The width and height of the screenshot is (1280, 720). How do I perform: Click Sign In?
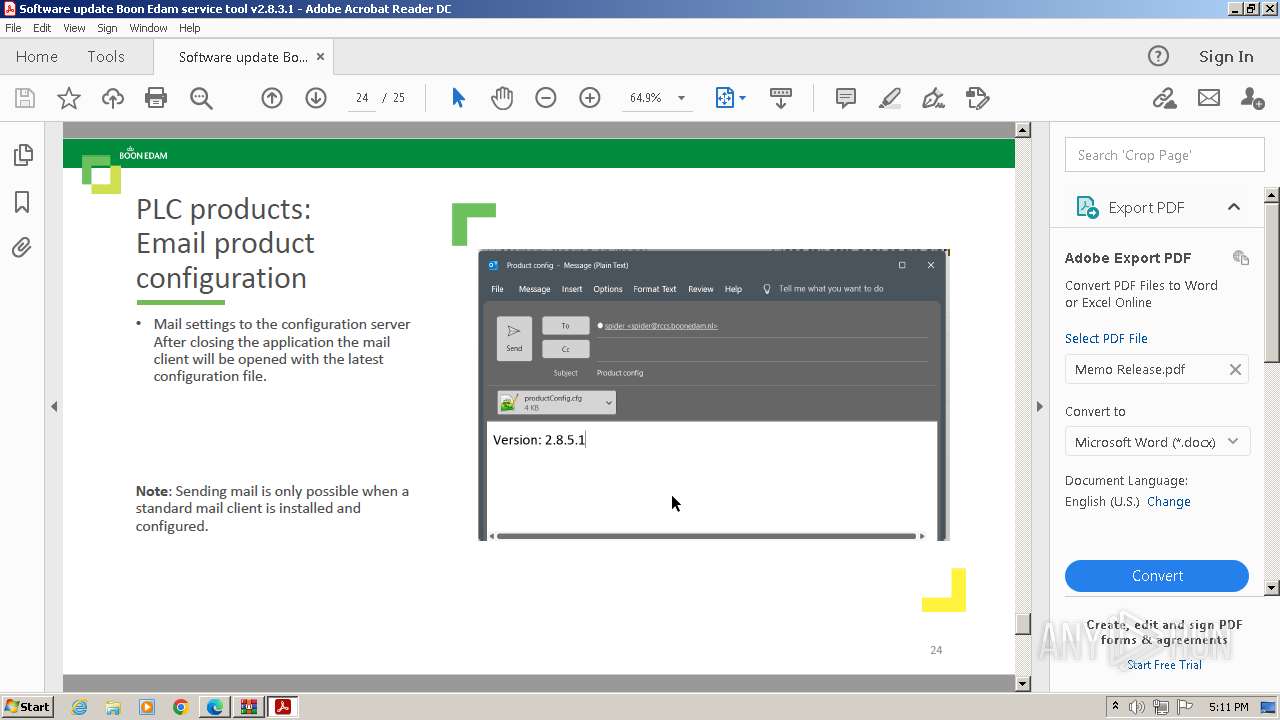point(1226,57)
